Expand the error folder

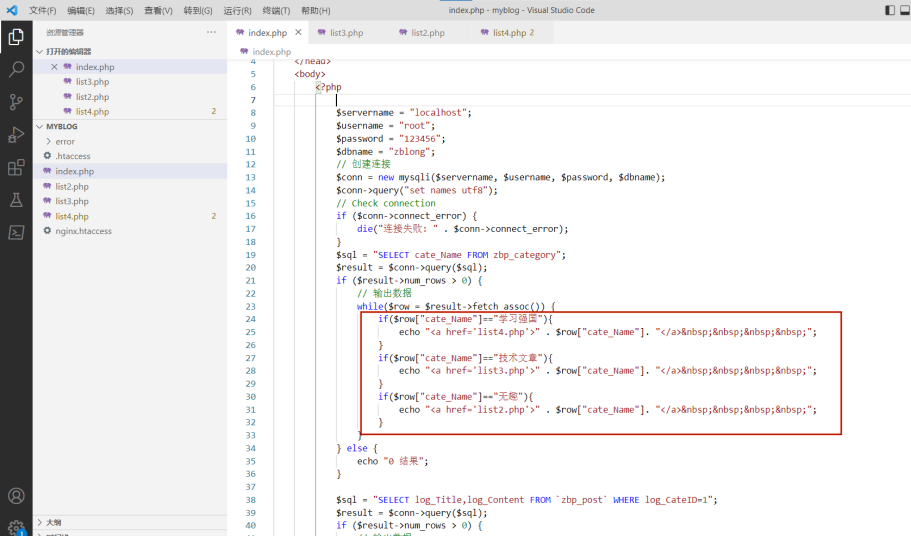point(64,142)
